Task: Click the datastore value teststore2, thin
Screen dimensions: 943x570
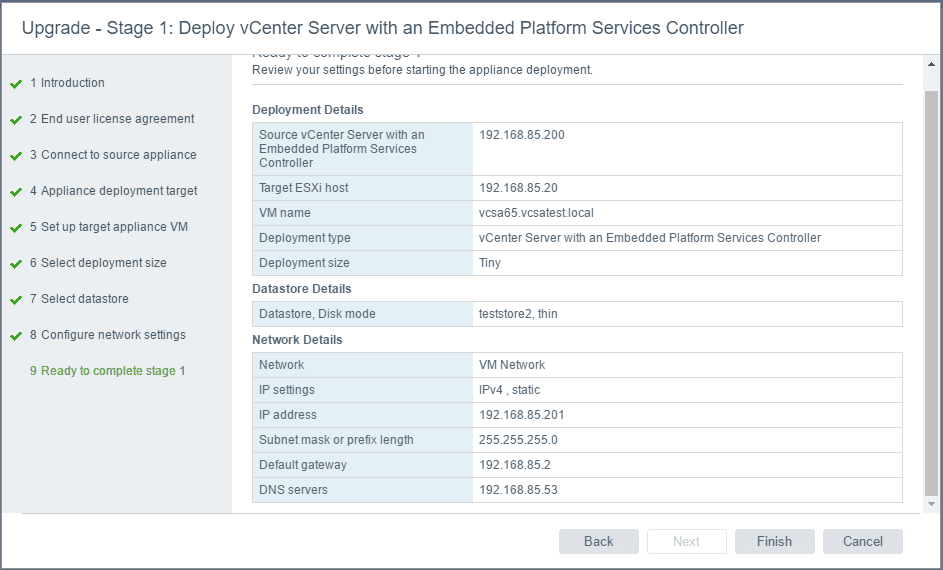Action: [518, 314]
